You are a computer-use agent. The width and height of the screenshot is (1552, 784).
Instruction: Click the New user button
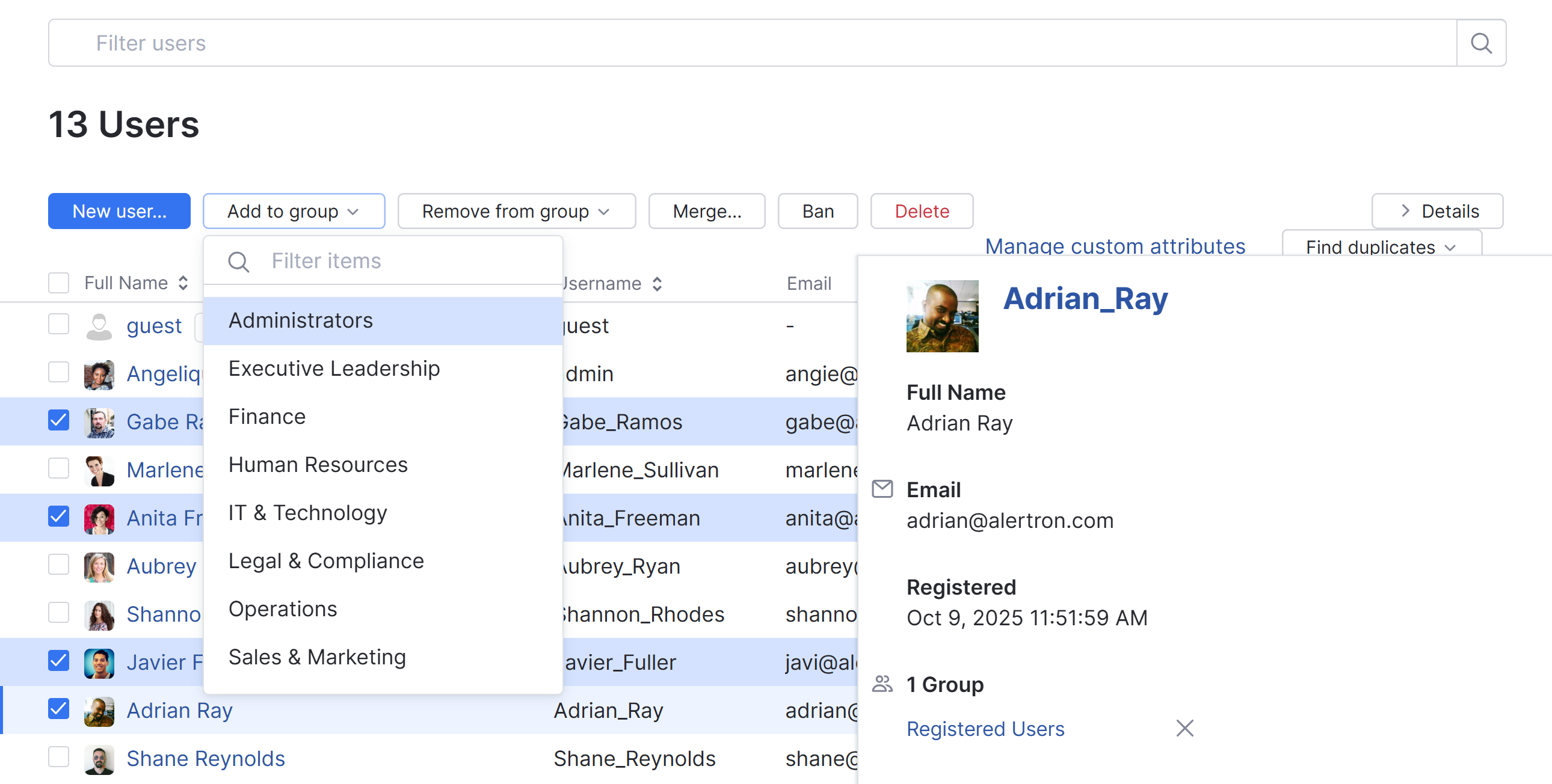point(119,211)
